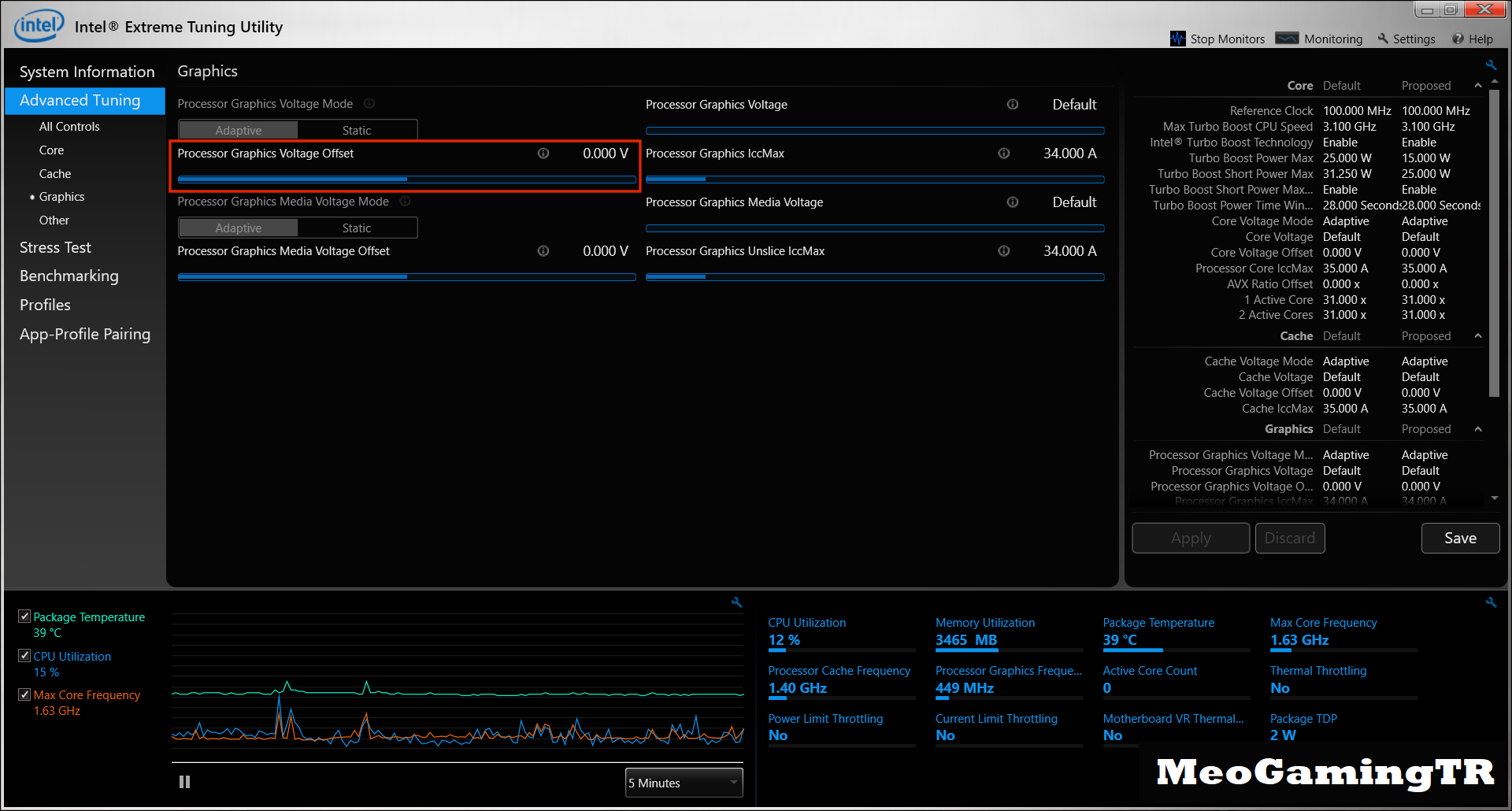Collapse the Cache section in proposed panel

[x=1478, y=335]
